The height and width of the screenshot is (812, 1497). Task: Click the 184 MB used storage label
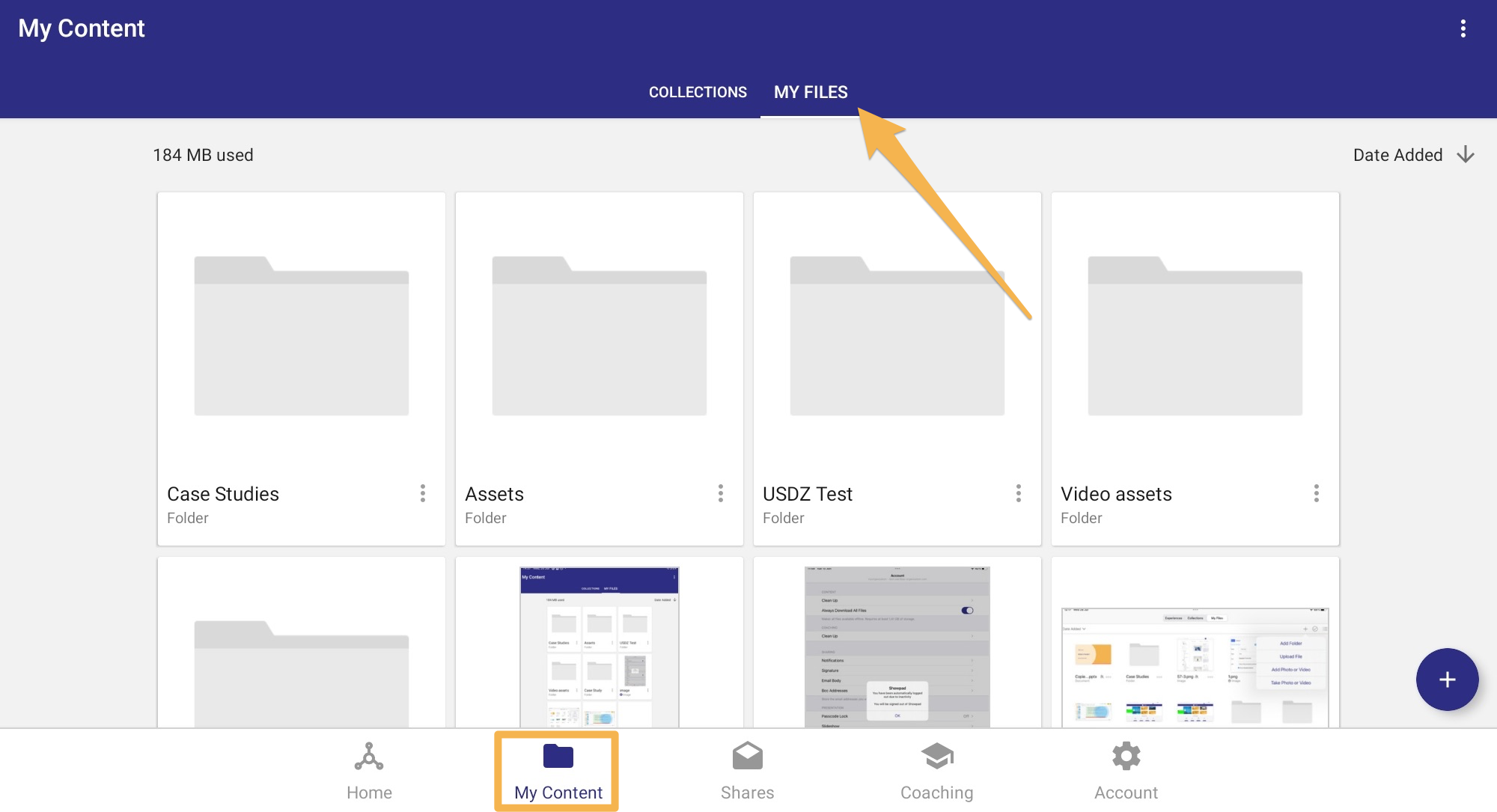203,155
